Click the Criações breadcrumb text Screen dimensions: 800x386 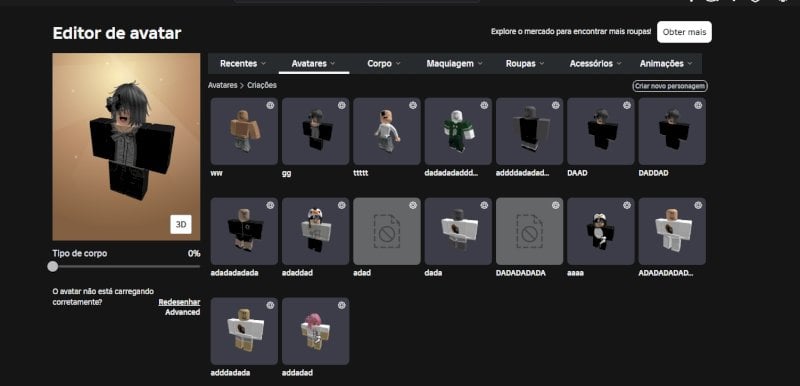point(262,86)
